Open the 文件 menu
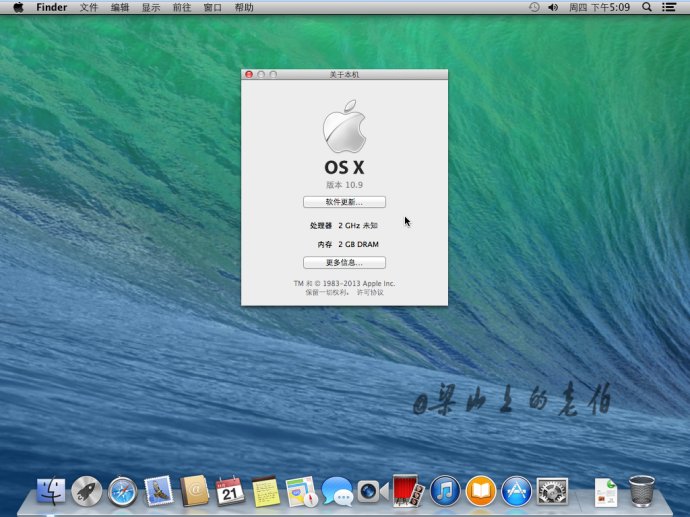 tap(88, 7)
